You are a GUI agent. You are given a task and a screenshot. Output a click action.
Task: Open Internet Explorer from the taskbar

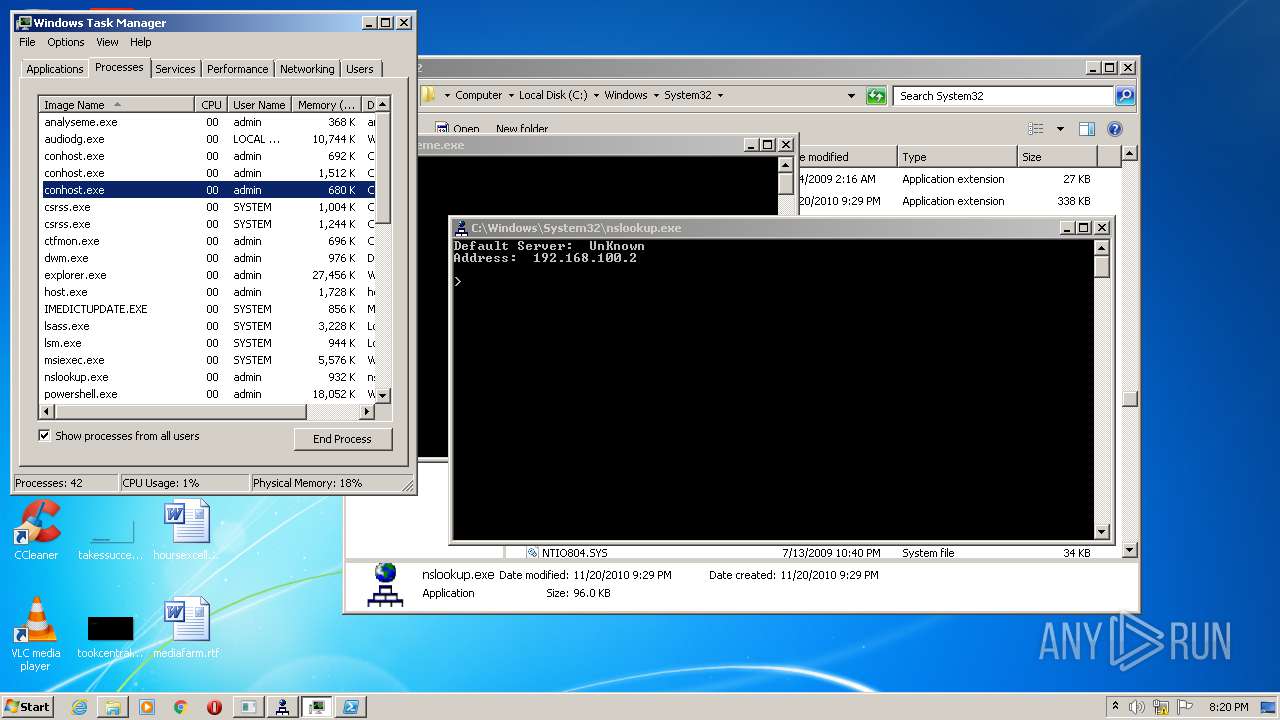pos(80,706)
